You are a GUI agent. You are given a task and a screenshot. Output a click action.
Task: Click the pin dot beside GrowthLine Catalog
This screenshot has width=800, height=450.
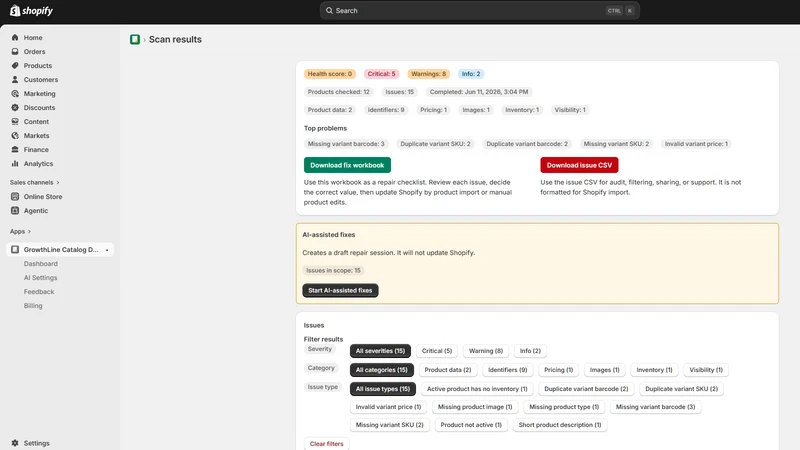point(107,250)
